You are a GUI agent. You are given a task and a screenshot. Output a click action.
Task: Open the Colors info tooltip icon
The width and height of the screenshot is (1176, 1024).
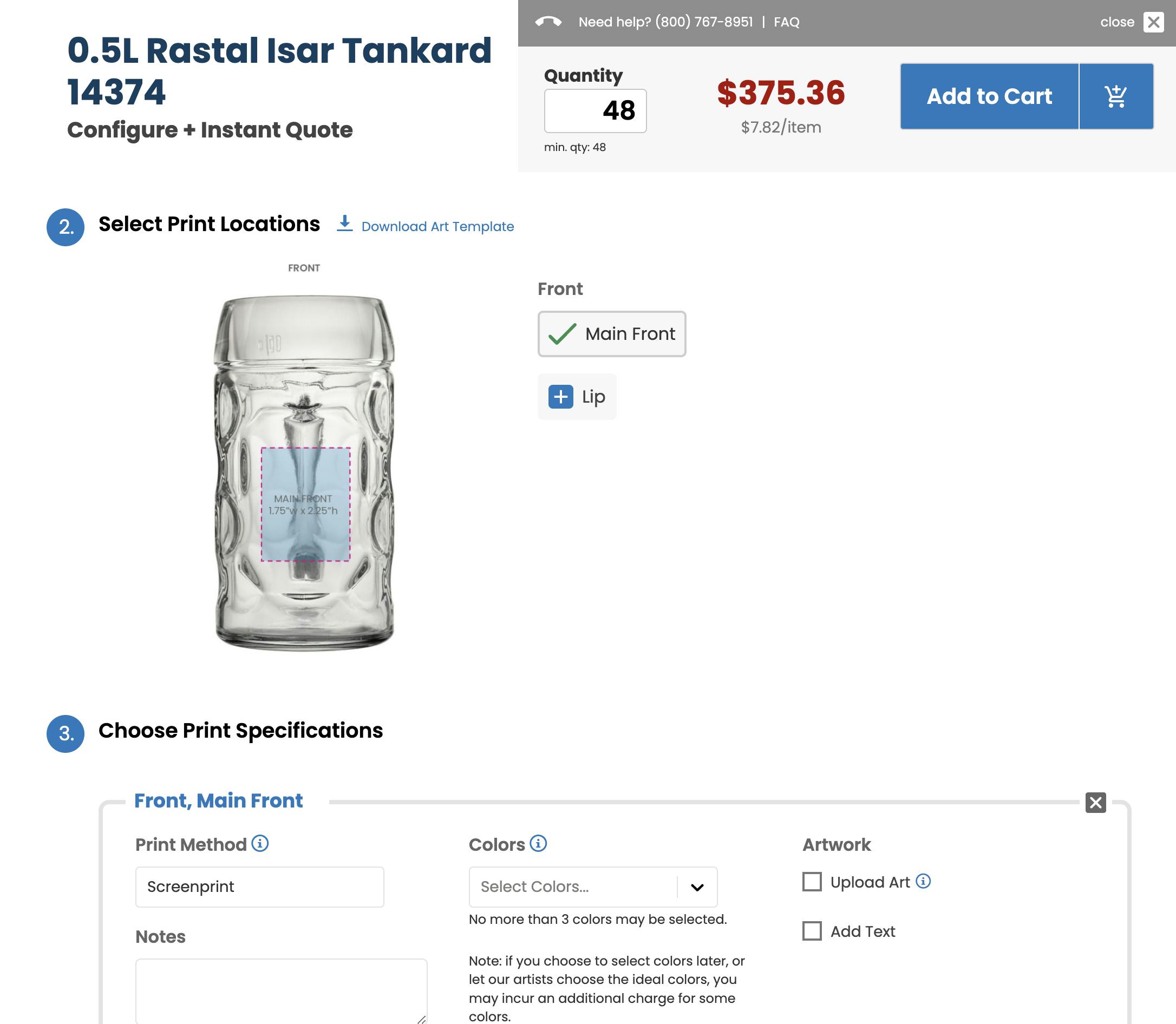tap(537, 843)
